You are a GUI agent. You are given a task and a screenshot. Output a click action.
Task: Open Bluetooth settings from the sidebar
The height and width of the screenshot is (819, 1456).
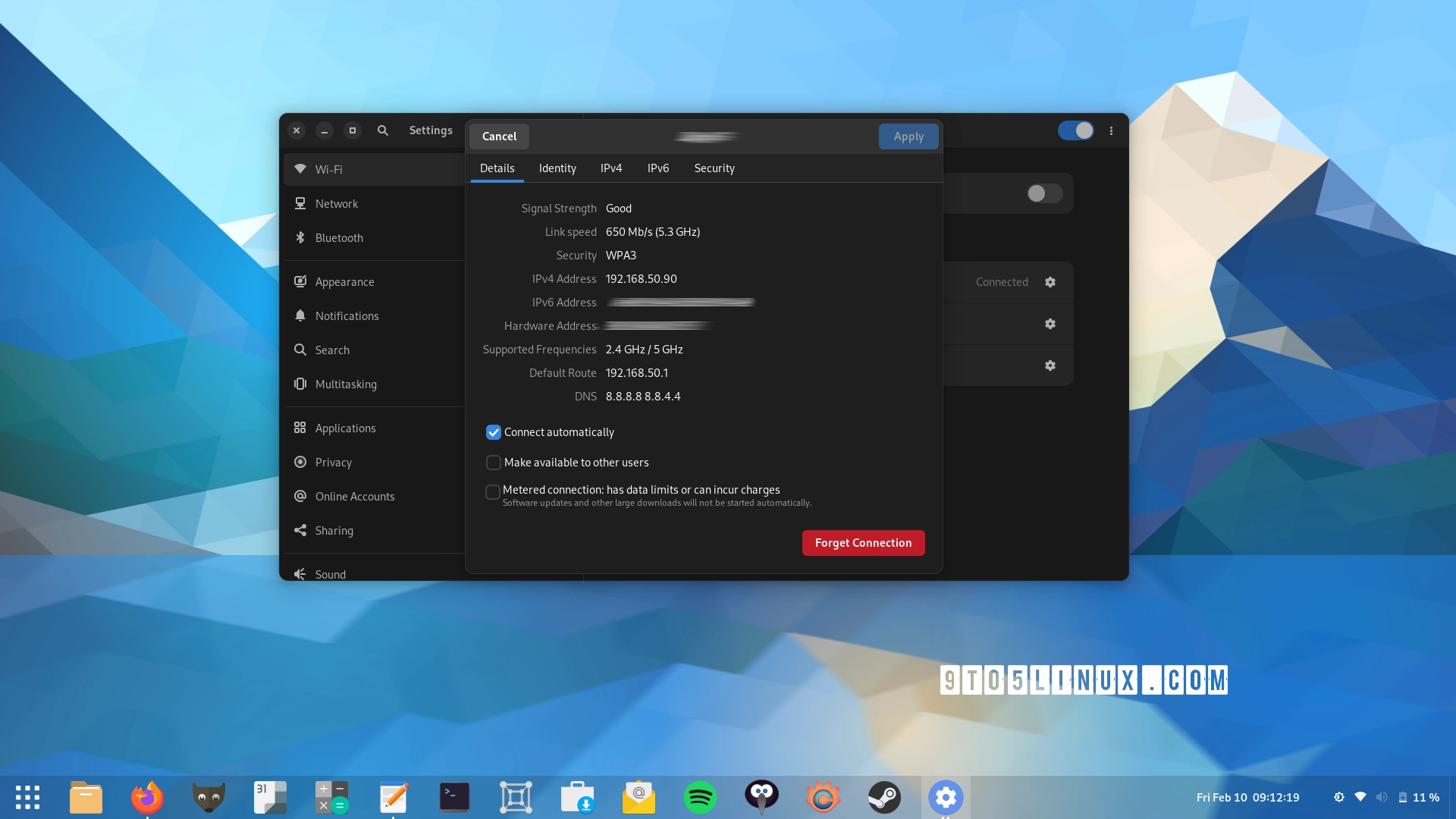click(338, 237)
